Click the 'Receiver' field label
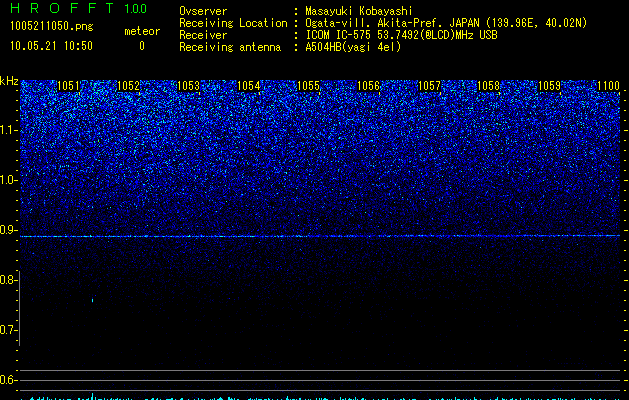This screenshot has width=629, height=400. 203,35
